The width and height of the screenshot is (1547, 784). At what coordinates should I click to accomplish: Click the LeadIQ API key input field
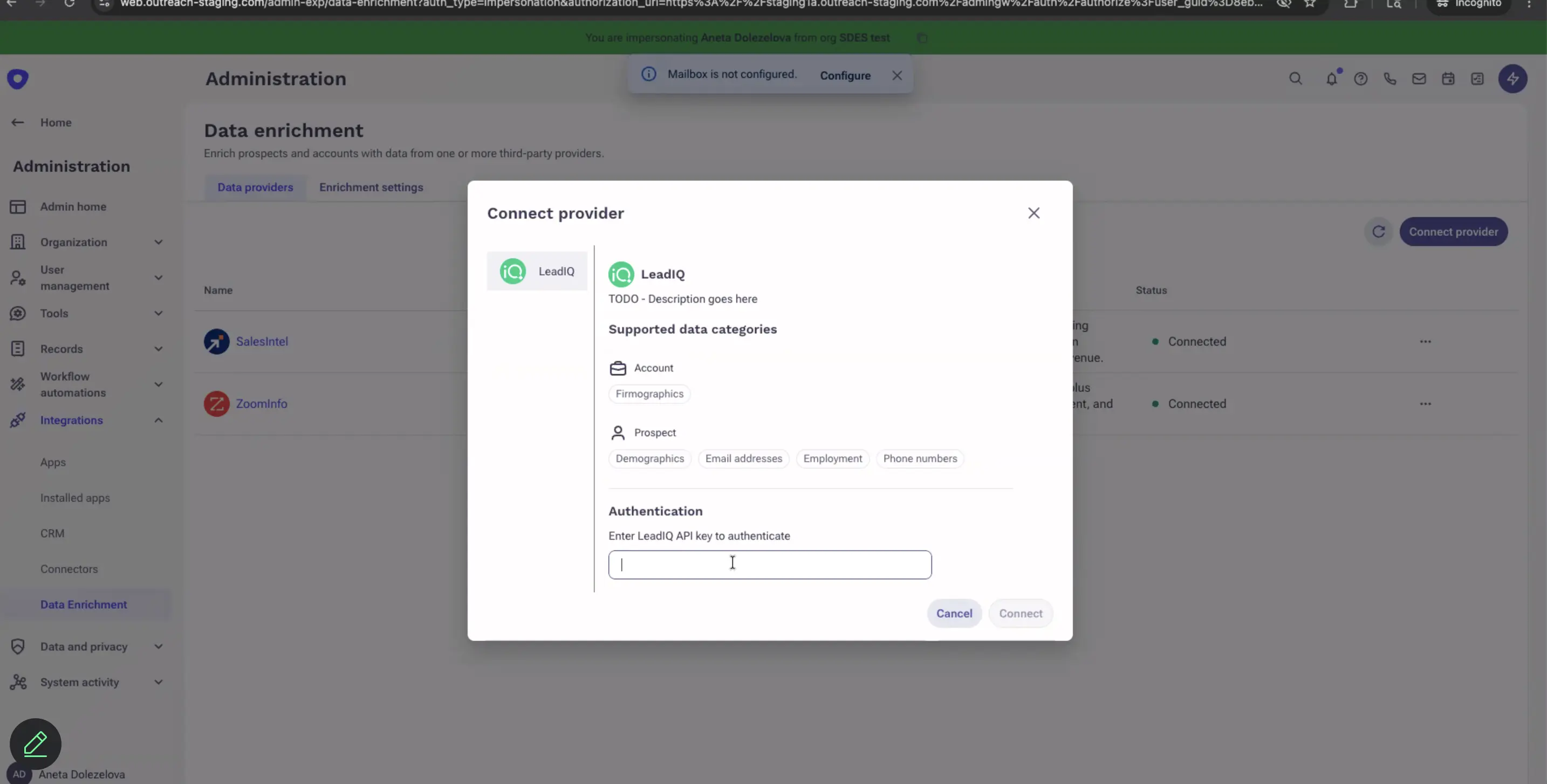click(x=770, y=565)
